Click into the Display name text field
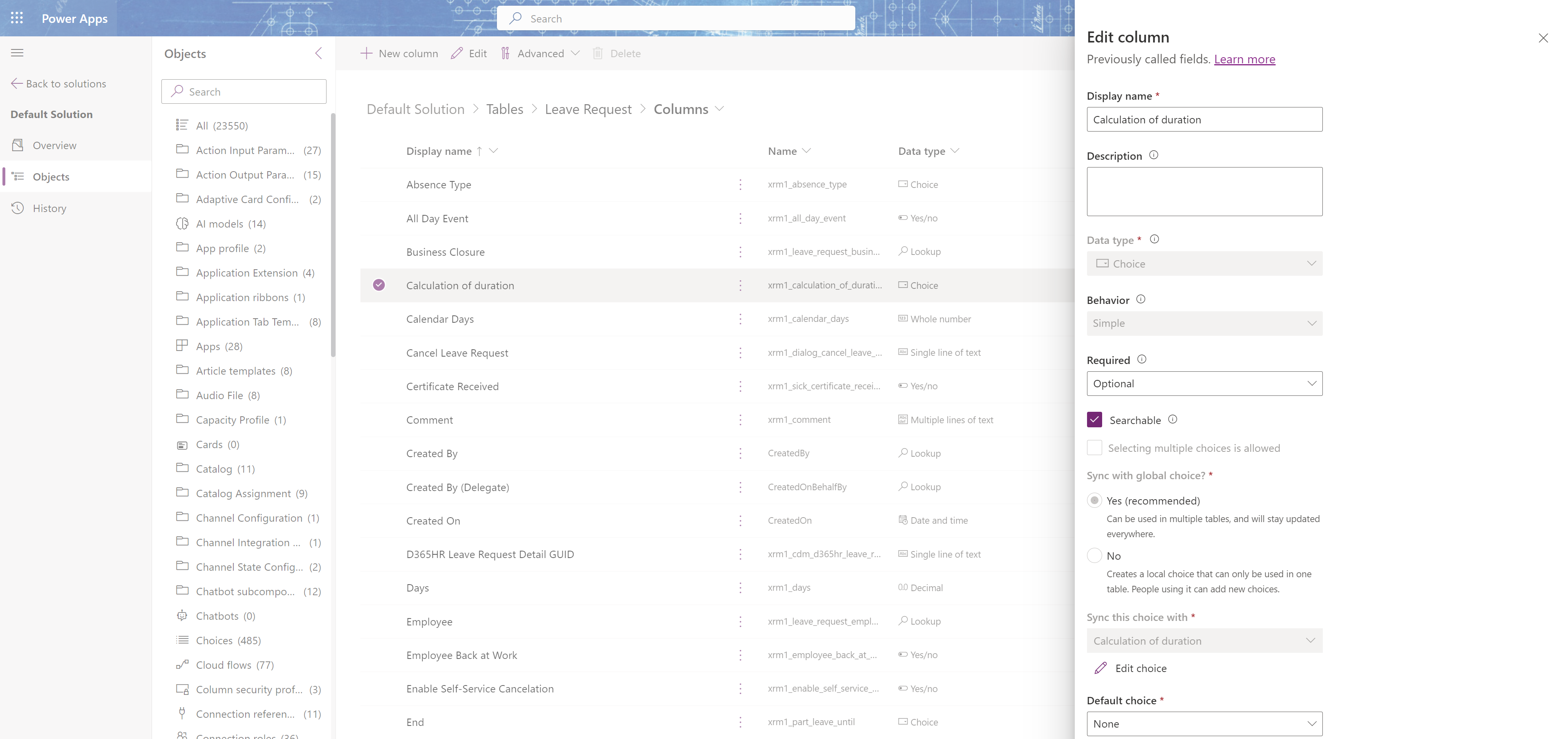1568x739 pixels. point(1204,119)
